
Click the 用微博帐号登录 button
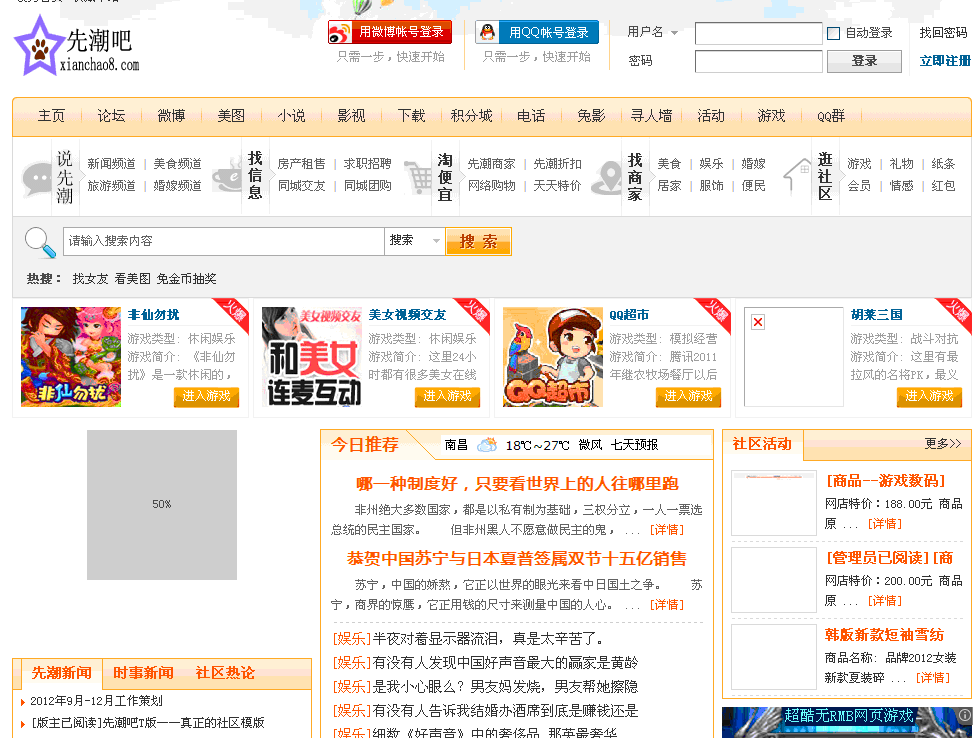click(x=390, y=32)
